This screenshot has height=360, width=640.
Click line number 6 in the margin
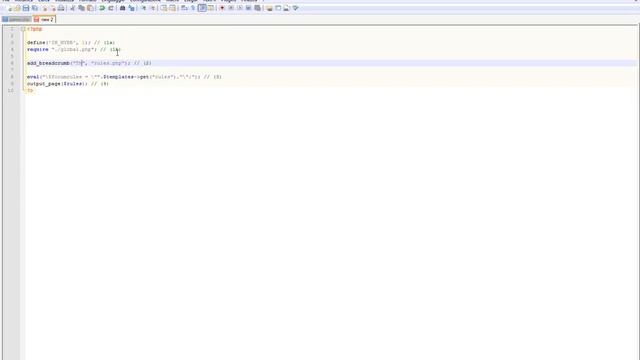pyautogui.click(x=12, y=63)
